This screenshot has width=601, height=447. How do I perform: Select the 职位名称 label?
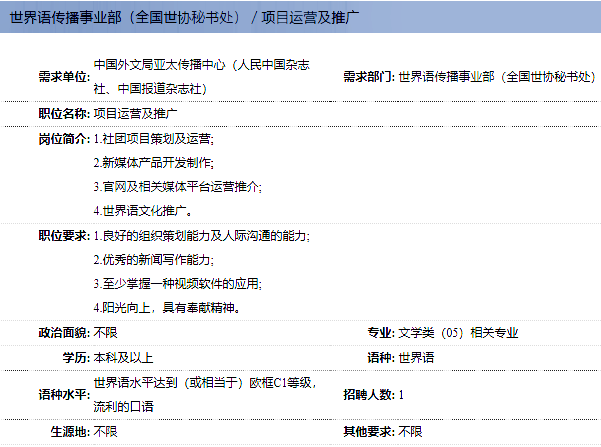pyautogui.click(x=64, y=113)
